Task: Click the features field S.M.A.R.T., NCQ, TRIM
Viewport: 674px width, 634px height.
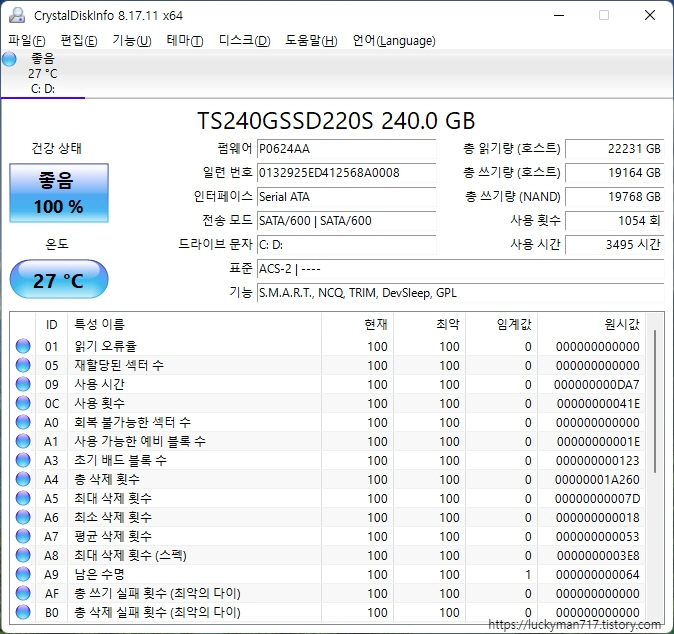Action: point(461,293)
